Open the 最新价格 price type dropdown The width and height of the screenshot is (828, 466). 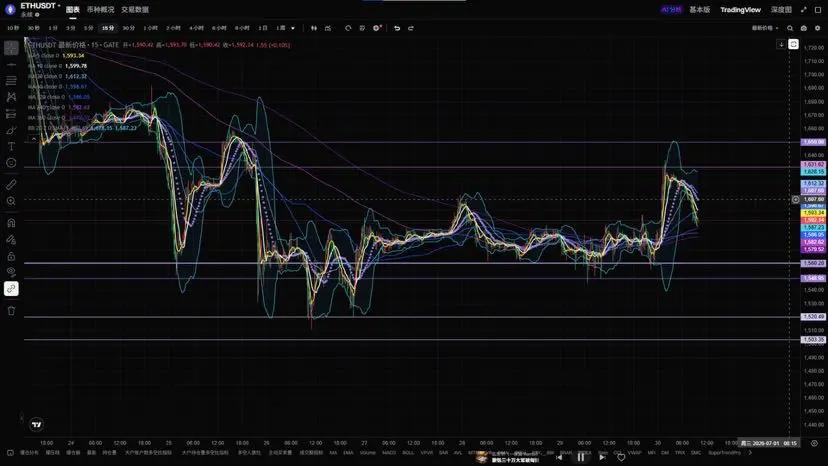(765, 28)
